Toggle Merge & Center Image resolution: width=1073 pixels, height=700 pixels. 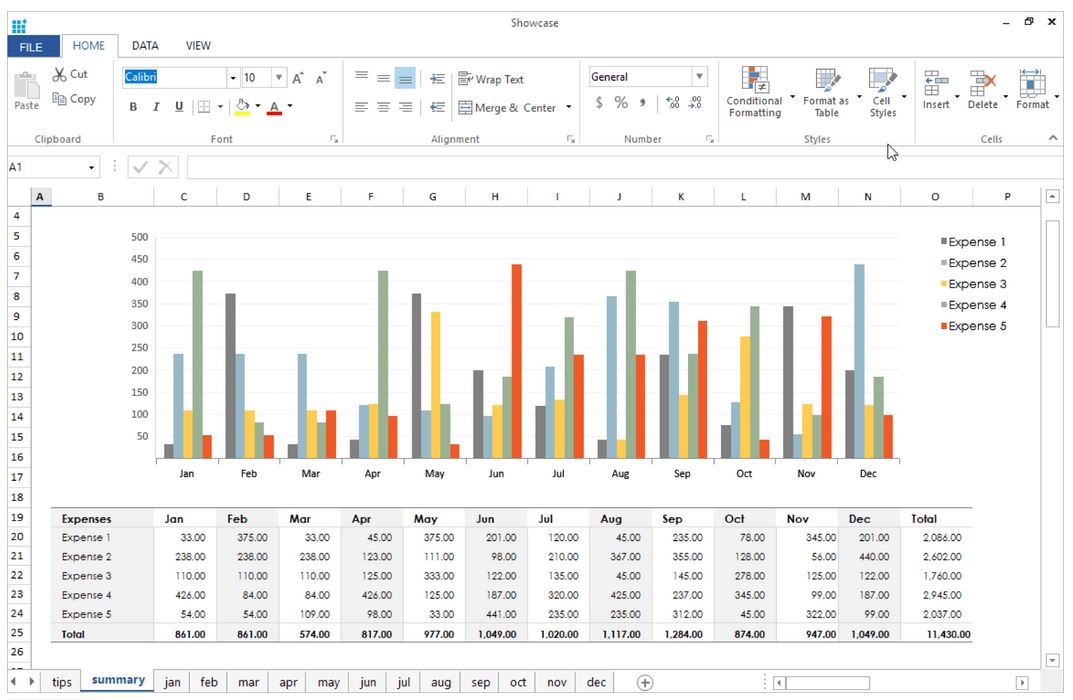click(x=507, y=107)
